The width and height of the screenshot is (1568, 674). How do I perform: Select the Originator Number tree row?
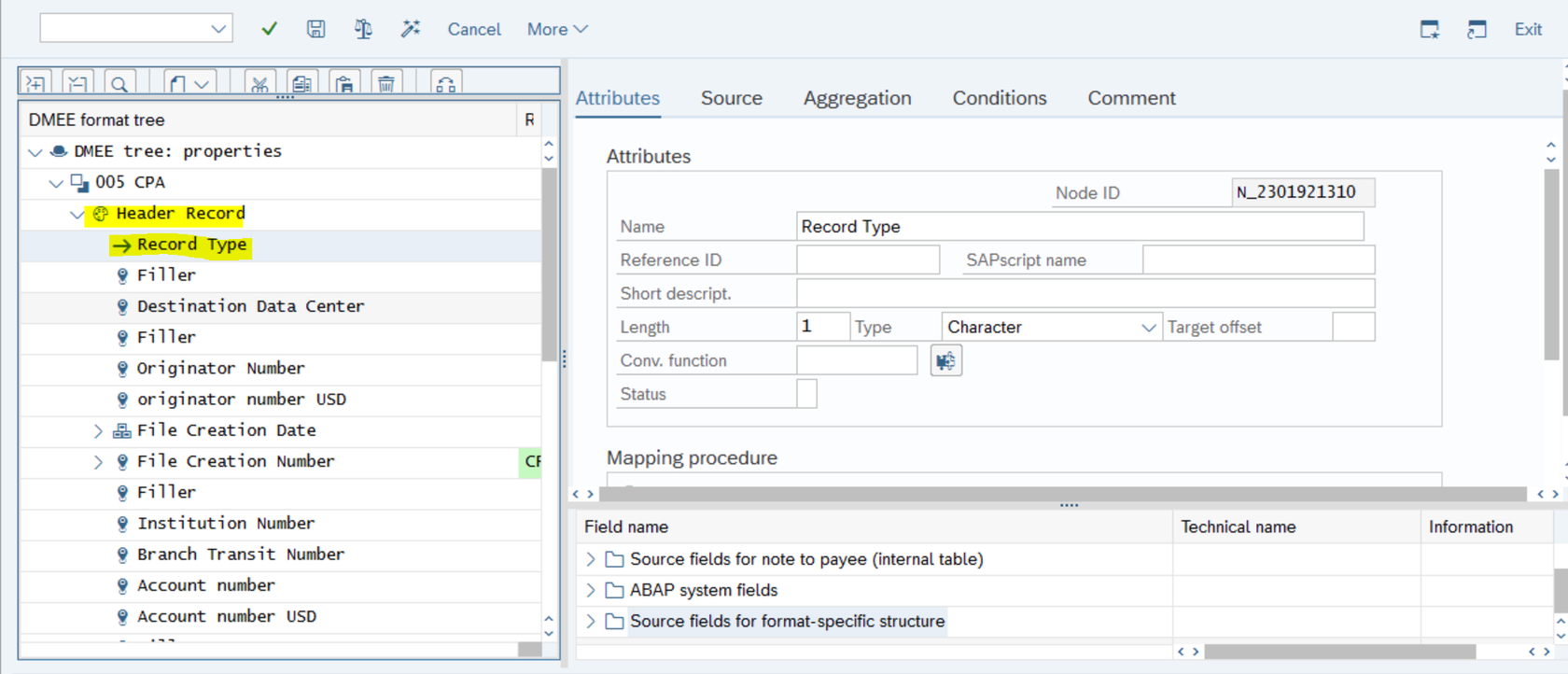[x=280, y=369]
